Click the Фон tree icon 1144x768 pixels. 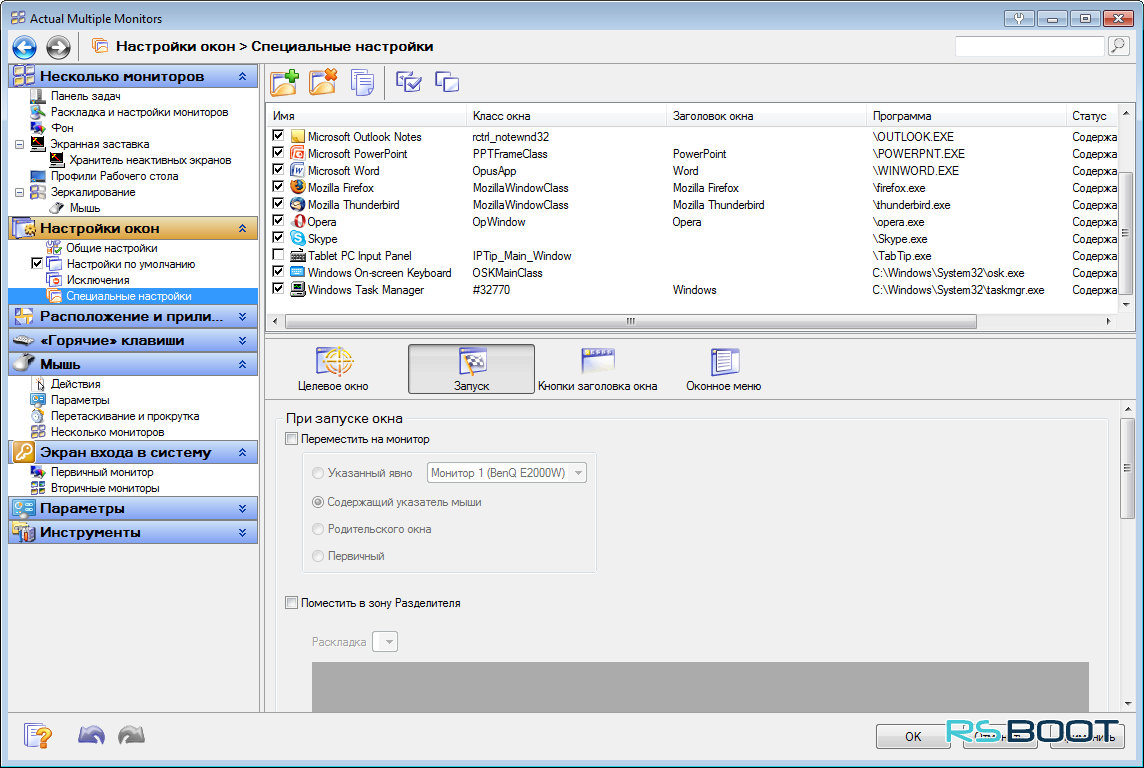[x=38, y=128]
